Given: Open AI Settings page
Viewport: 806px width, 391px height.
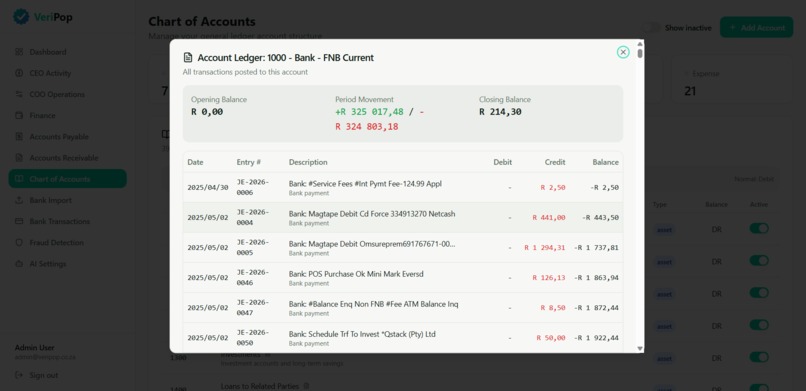Looking at the screenshot, I should [x=67, y=264].
